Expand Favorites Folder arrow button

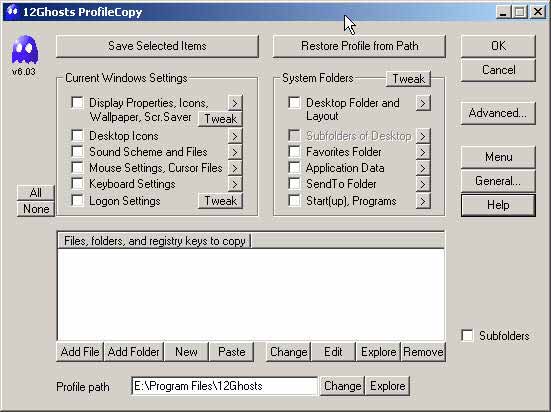point(423,152)
